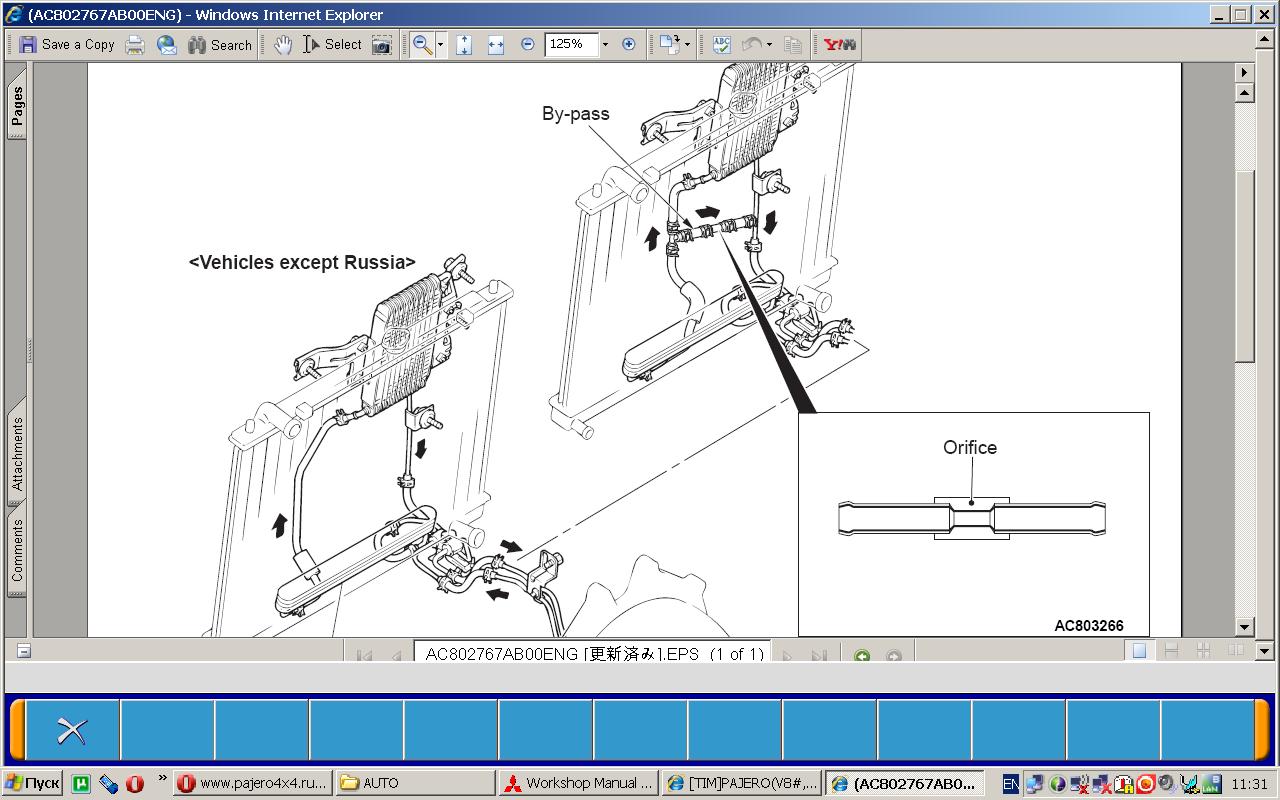Click the Fit Width icon
This screenshot has width=1280, height=800.
pyautogui.click(x=495, y=44)
